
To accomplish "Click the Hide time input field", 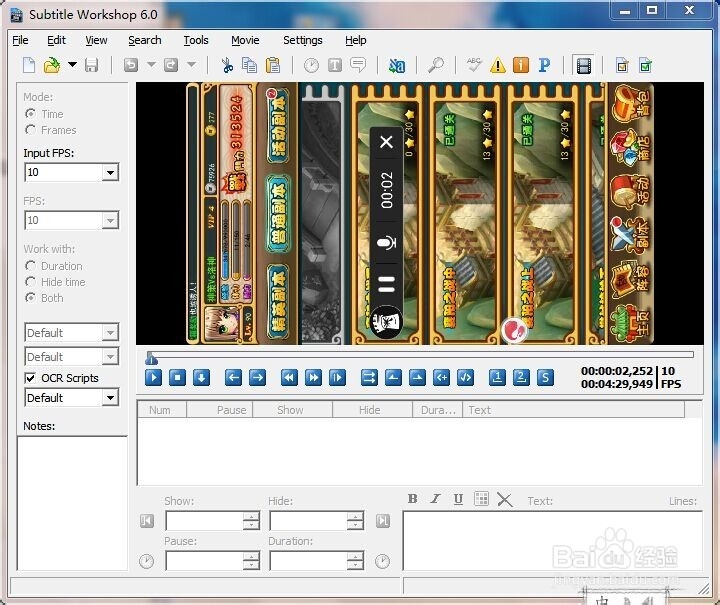I will click(309, 521).
